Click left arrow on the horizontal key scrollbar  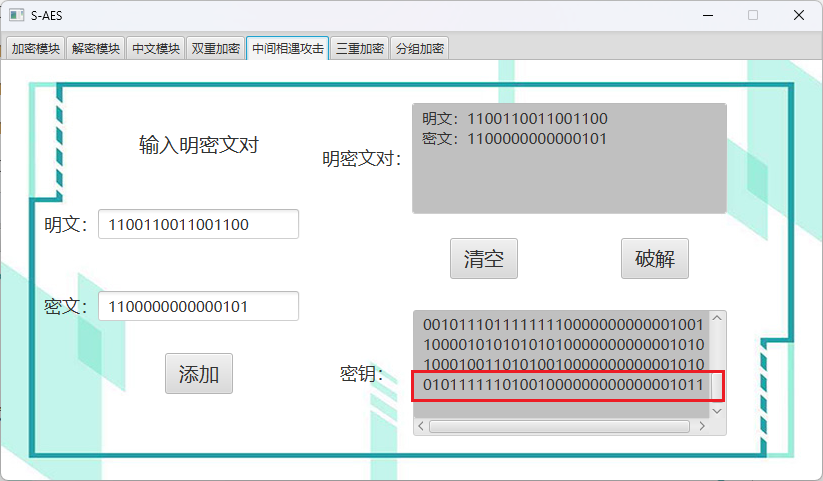(421, 426)
